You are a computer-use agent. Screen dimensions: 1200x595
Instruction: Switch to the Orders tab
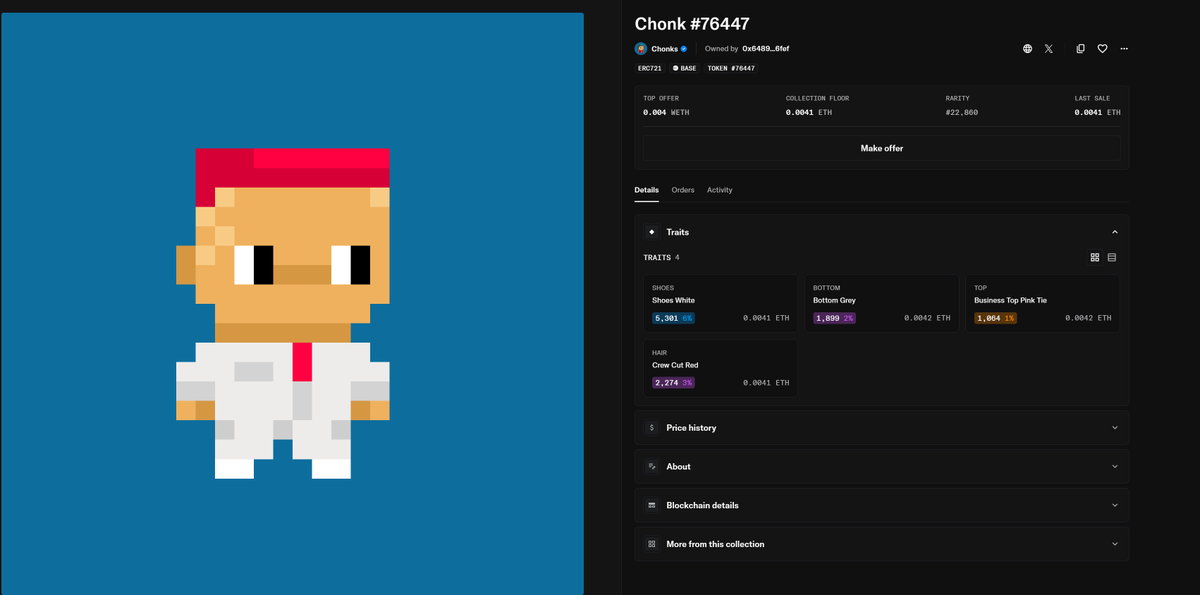pos(683,190)
